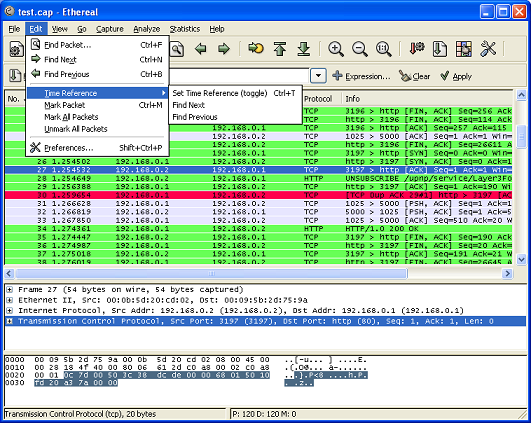The height and width of the screenshot is (423, 531).
Task: Click the Clear filter brush icon
Action: click(405, 76)
